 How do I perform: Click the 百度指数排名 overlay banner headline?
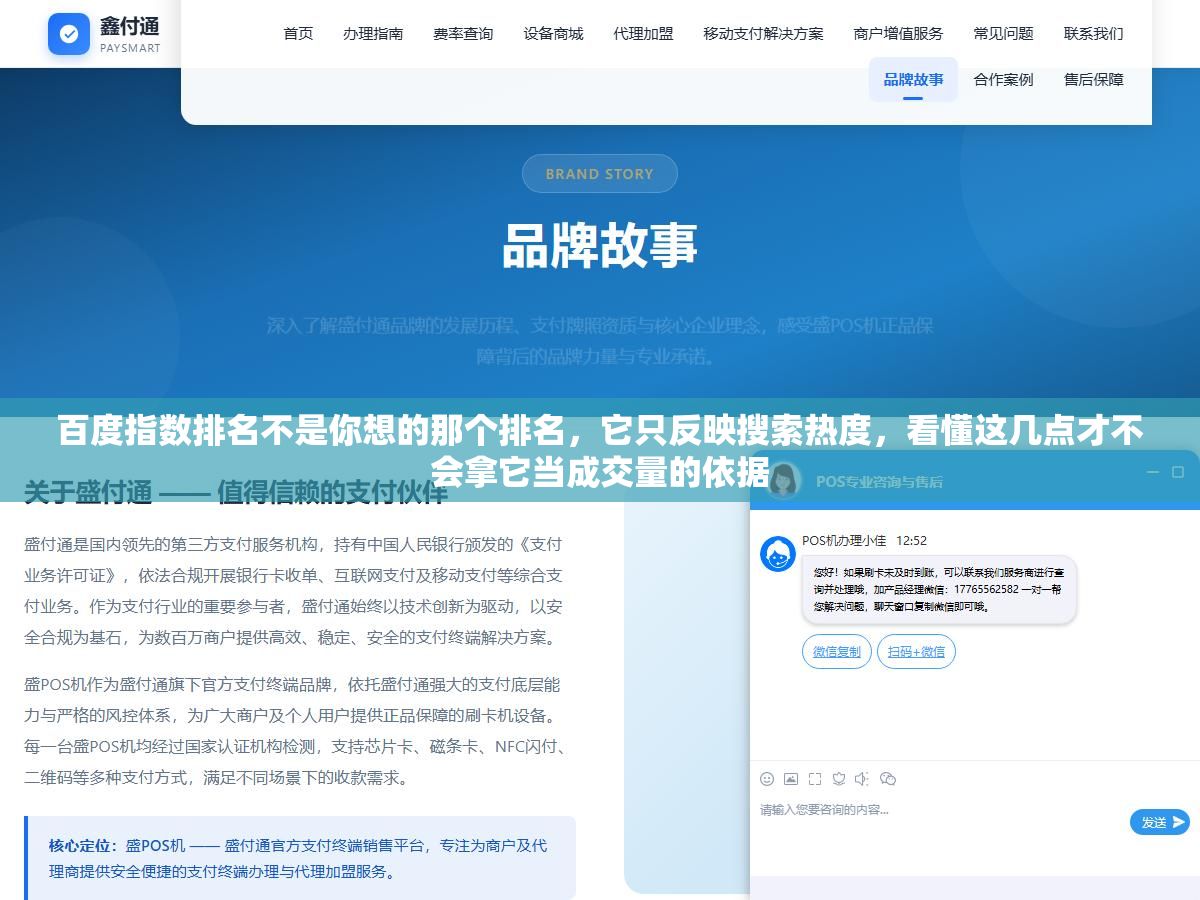pyautogui.click(x=600, y=451)
